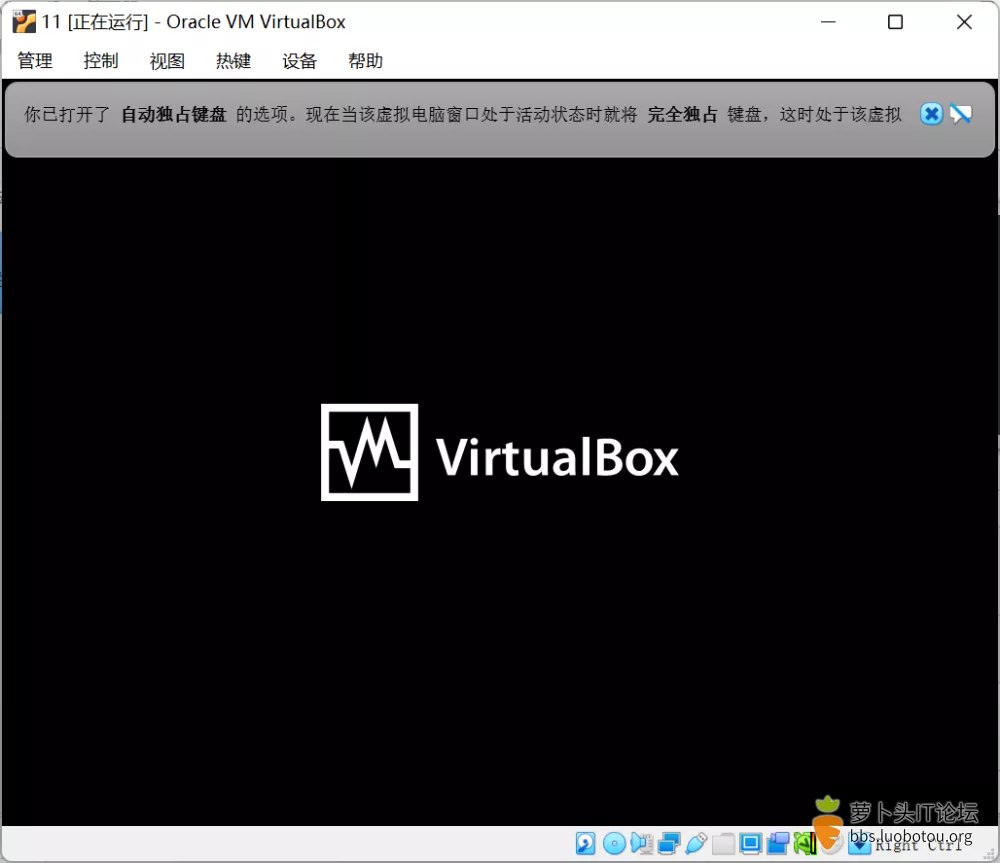This screenshot has height=863, width=1000.
Task: Click the network adapter status icon
Action: tap(669, 843)
